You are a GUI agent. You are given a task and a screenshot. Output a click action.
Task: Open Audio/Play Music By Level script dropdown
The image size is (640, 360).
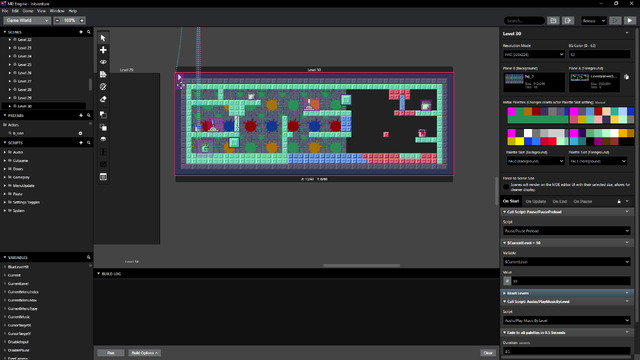click(567, 320)
